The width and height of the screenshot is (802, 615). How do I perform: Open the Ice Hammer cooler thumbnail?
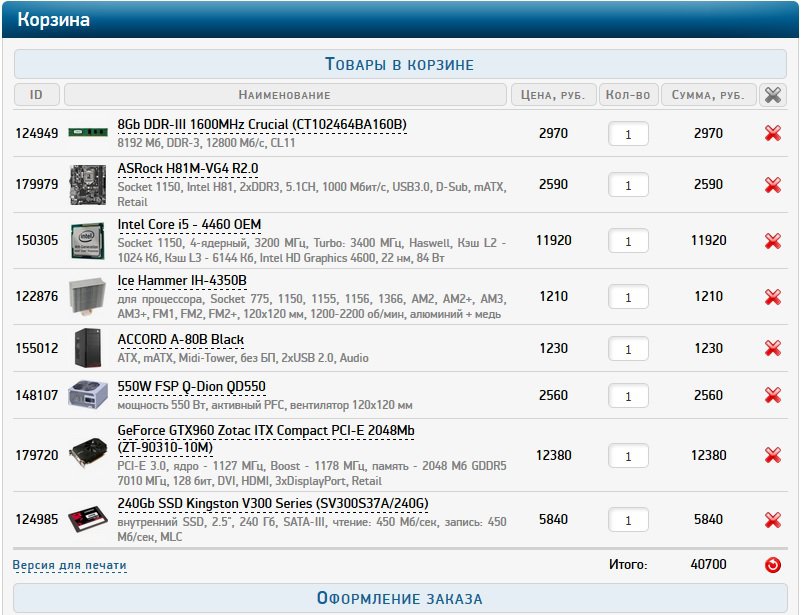[x=87, y=296]
